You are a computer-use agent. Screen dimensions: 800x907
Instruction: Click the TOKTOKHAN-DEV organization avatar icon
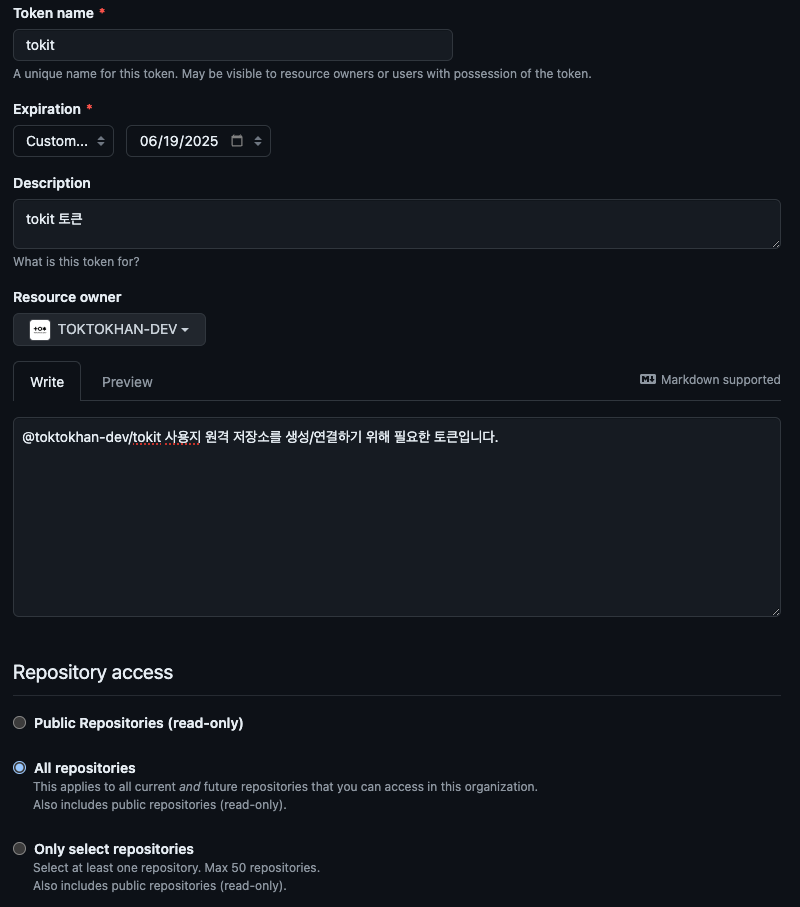[40, 330]
